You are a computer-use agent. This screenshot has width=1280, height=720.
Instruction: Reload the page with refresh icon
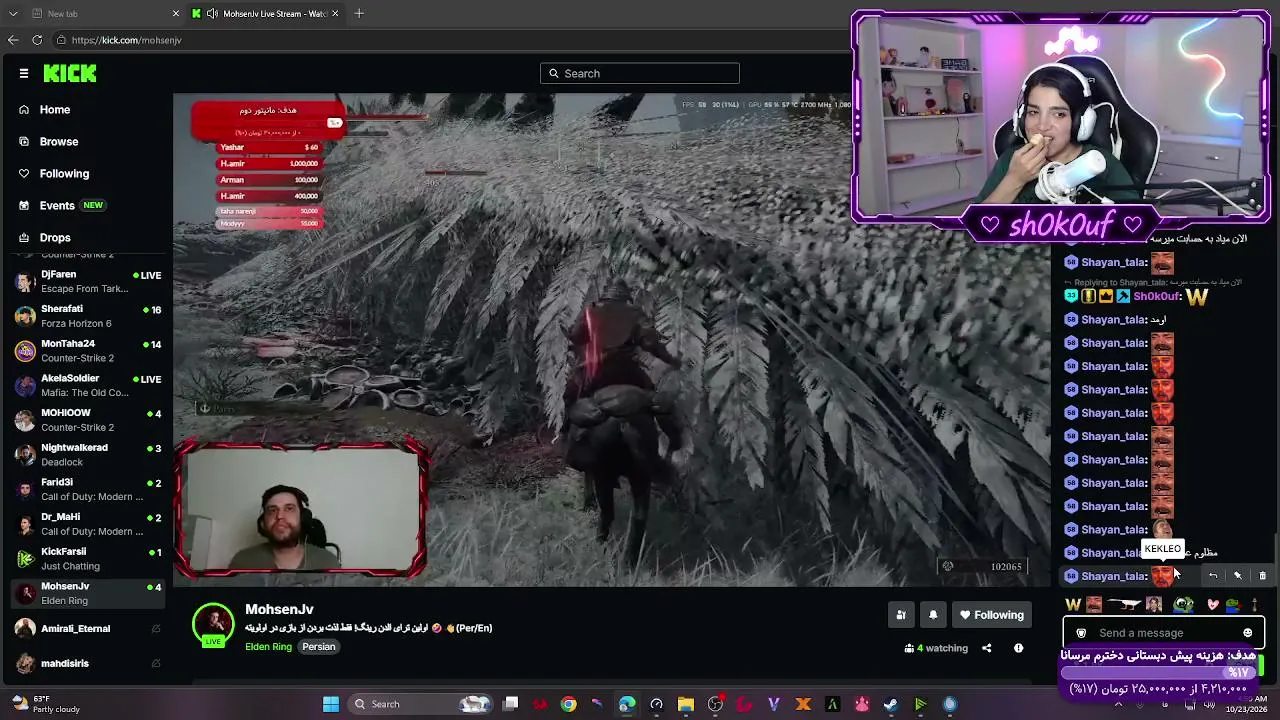tap(37, 40)
